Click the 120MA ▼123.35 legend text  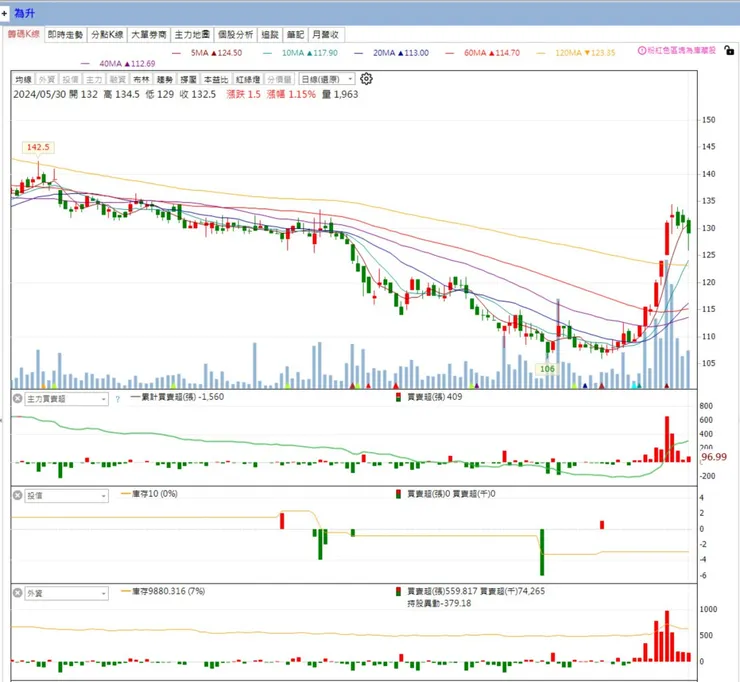pos(585,53)
